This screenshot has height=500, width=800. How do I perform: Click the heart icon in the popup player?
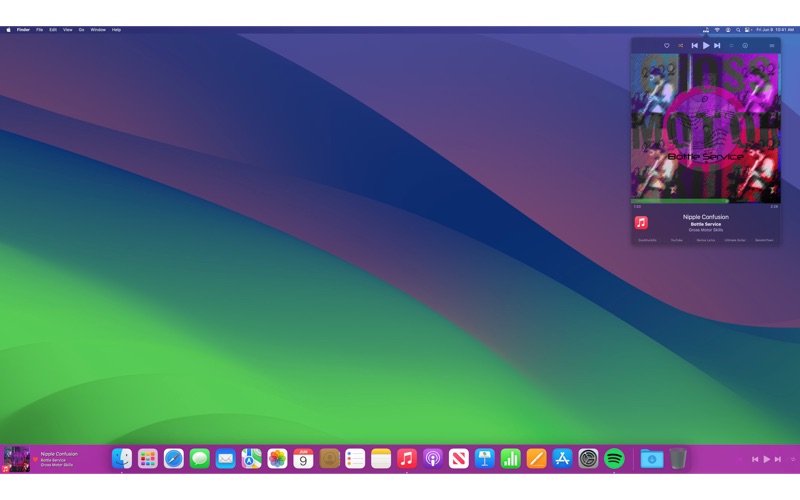click(x=666, y=45)
